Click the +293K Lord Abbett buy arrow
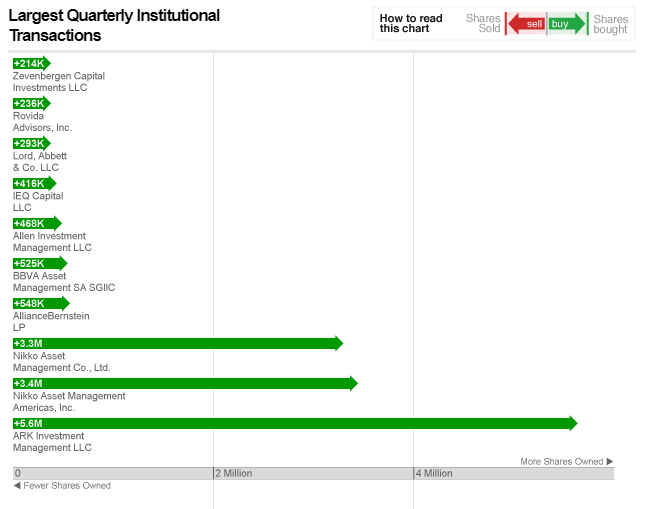 tap(32, 143)
